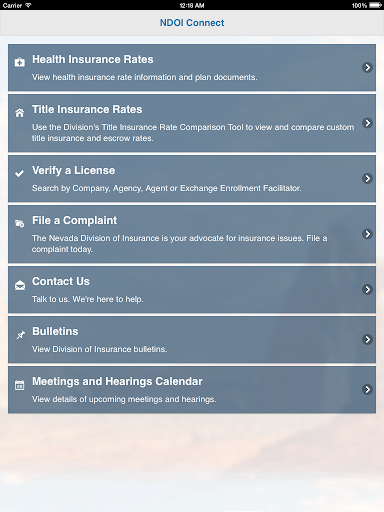384x512 pixels.
Task: Tap the Bulletins heading text
Action: pyautogui.click(x=55, y=331)
